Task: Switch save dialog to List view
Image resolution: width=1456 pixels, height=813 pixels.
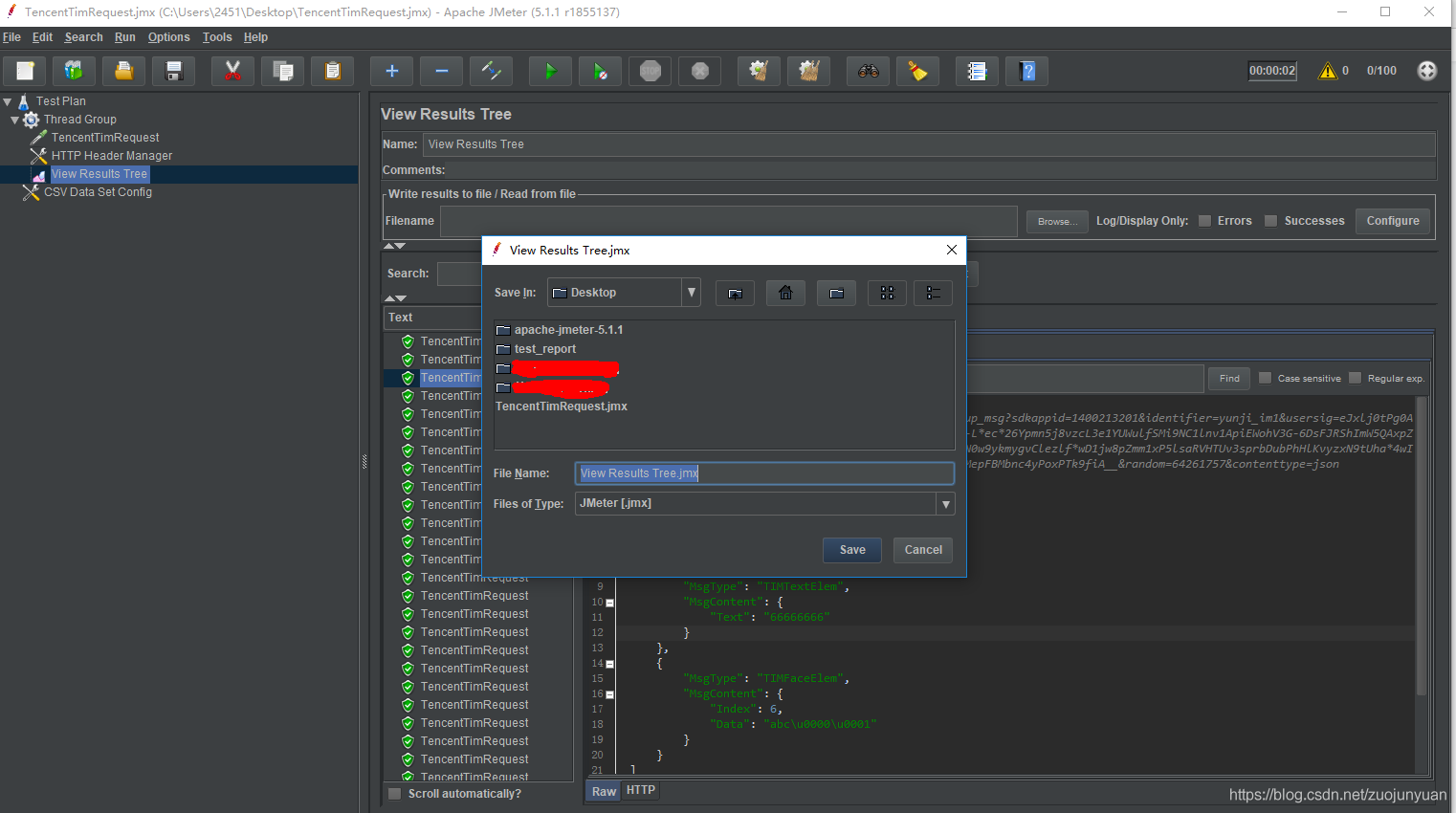Action: (x=887, y=293)
